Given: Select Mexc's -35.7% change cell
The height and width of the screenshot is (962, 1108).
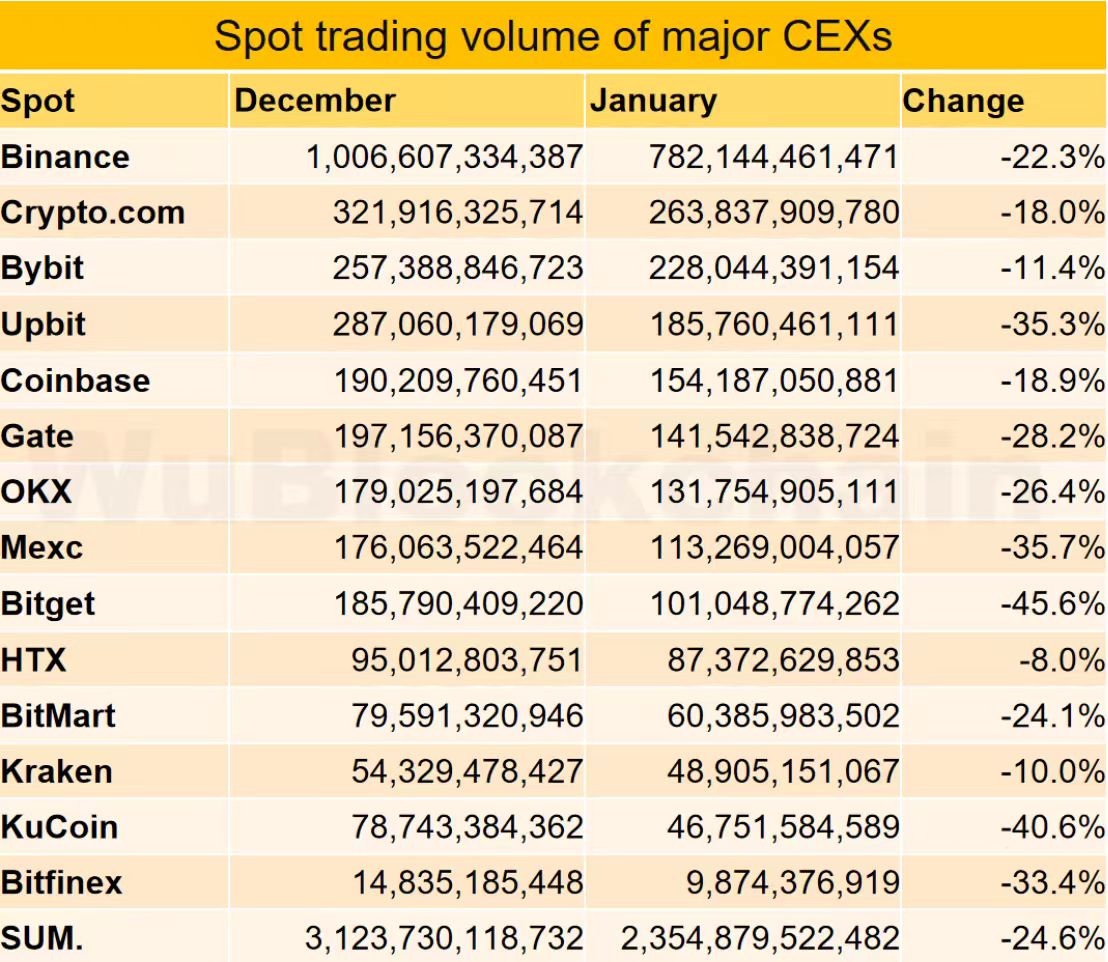Looking at the screenshot, I should [x=1052, y=548].
